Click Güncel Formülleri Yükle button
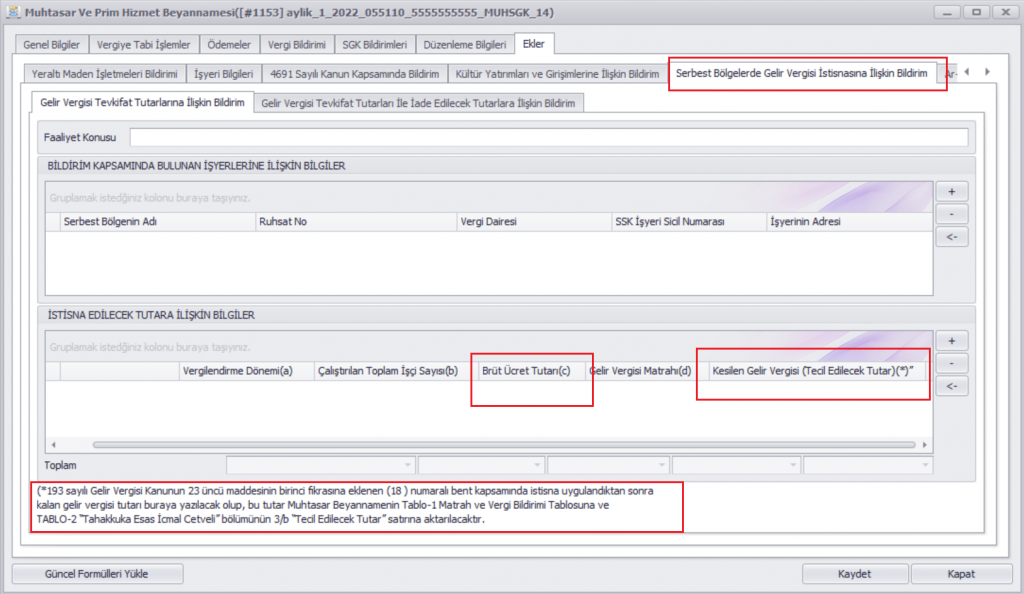This screenshot has height=594, width=1024. point(97,574)
